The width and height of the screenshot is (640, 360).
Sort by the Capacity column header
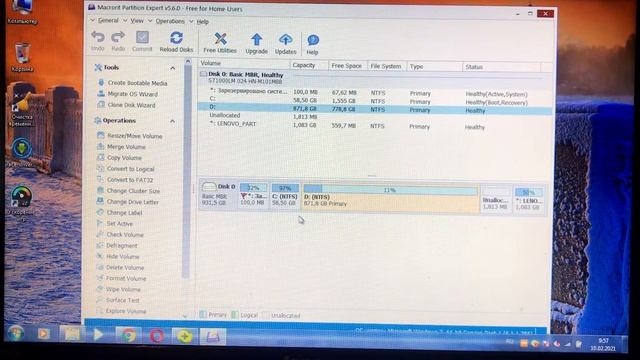[309, 65]
